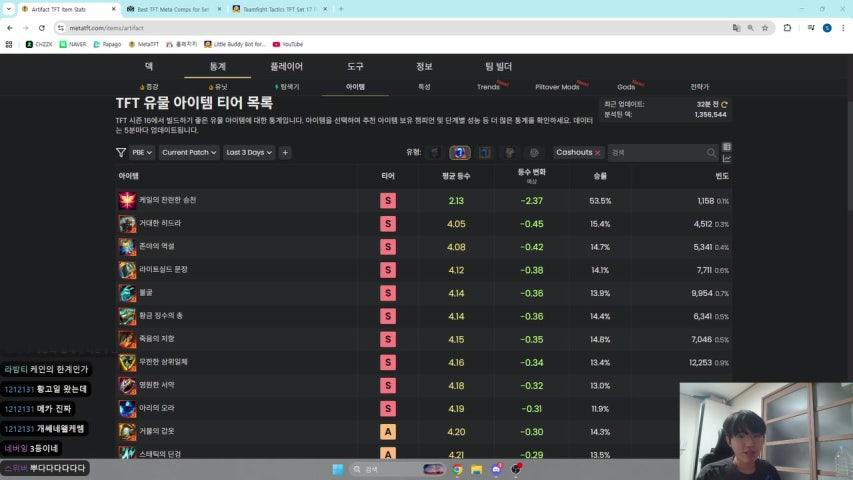Viewport: 853px width, 480px height.
Task: Add a filter with the plus button
Action: tap(285, 153)
